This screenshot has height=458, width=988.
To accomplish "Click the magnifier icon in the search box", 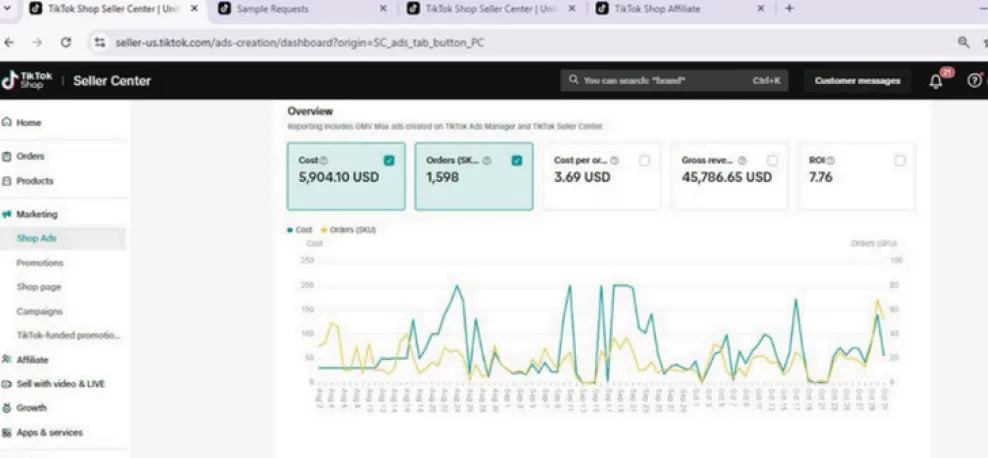I will click(x=573, y=80).
